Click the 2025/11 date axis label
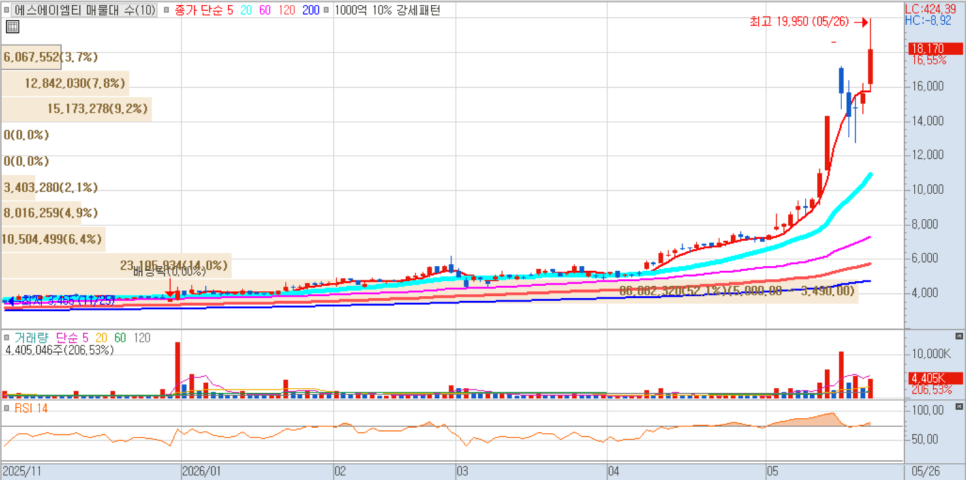 click(20, 471)
